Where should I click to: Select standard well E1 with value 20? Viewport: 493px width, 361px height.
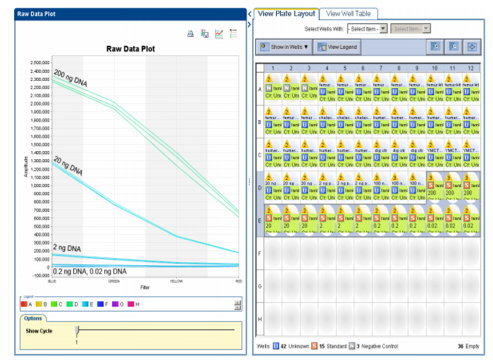point(273,220)
